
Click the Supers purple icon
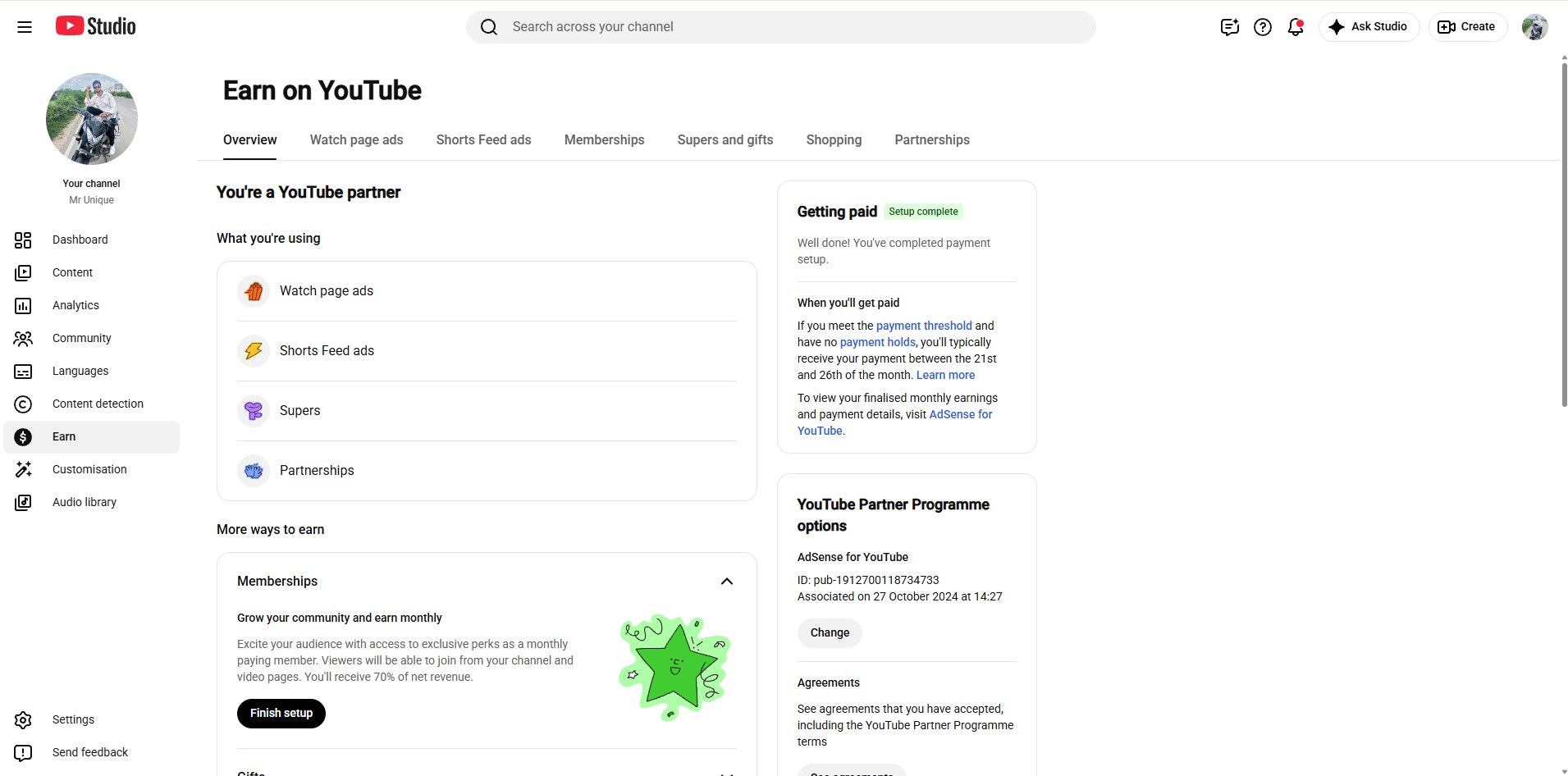click(x=254, y=411)
